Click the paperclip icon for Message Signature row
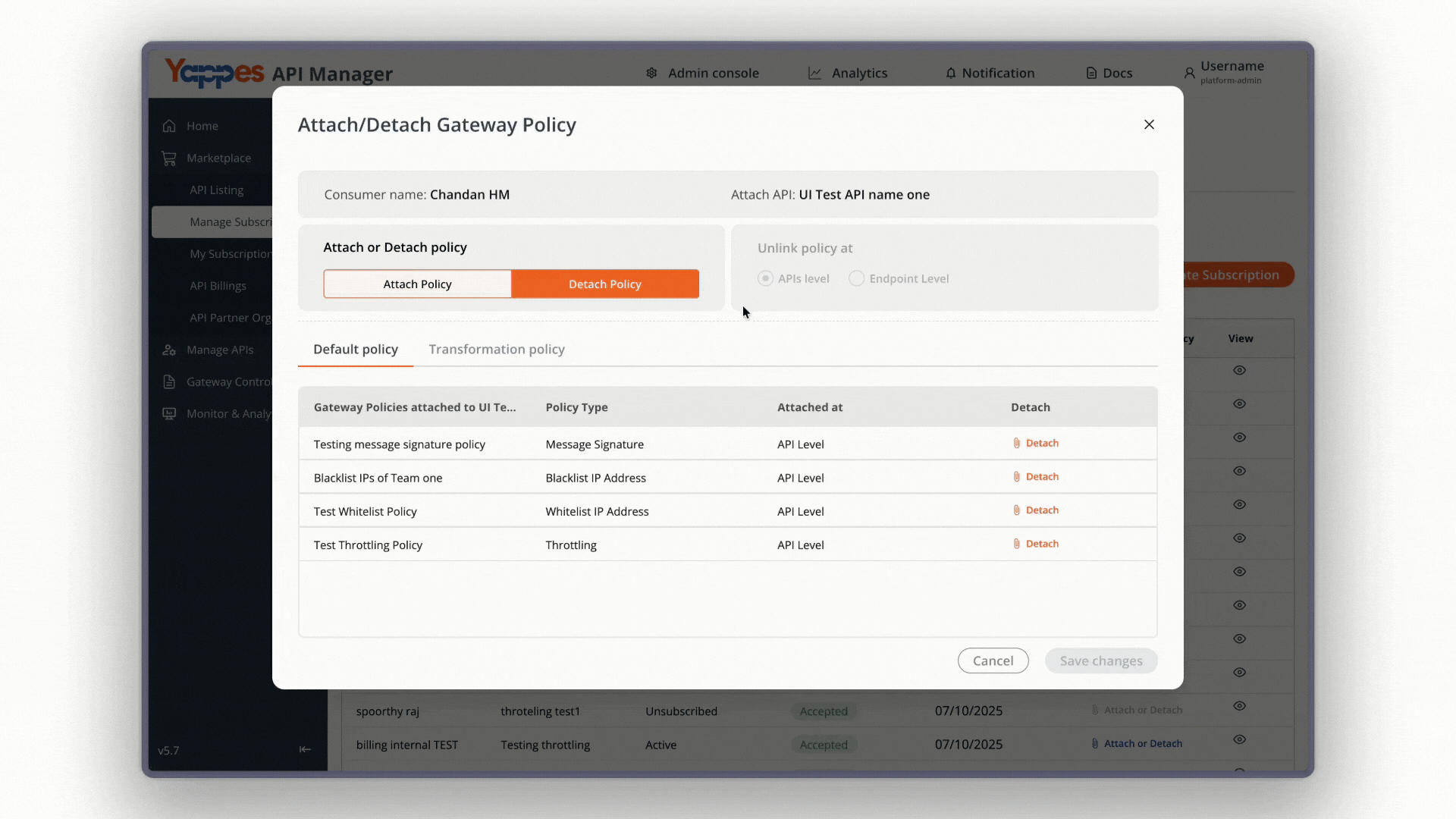 click(1017, 443)
